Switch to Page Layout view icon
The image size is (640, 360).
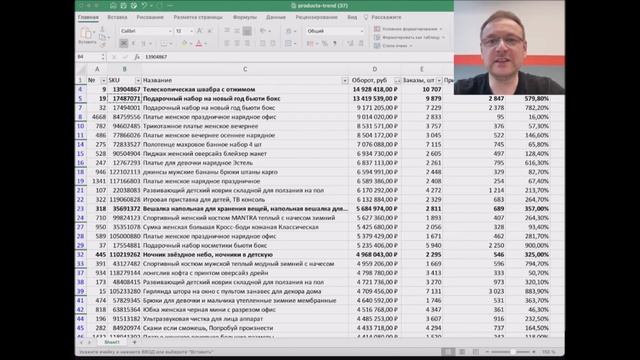(x=462, y=351)
